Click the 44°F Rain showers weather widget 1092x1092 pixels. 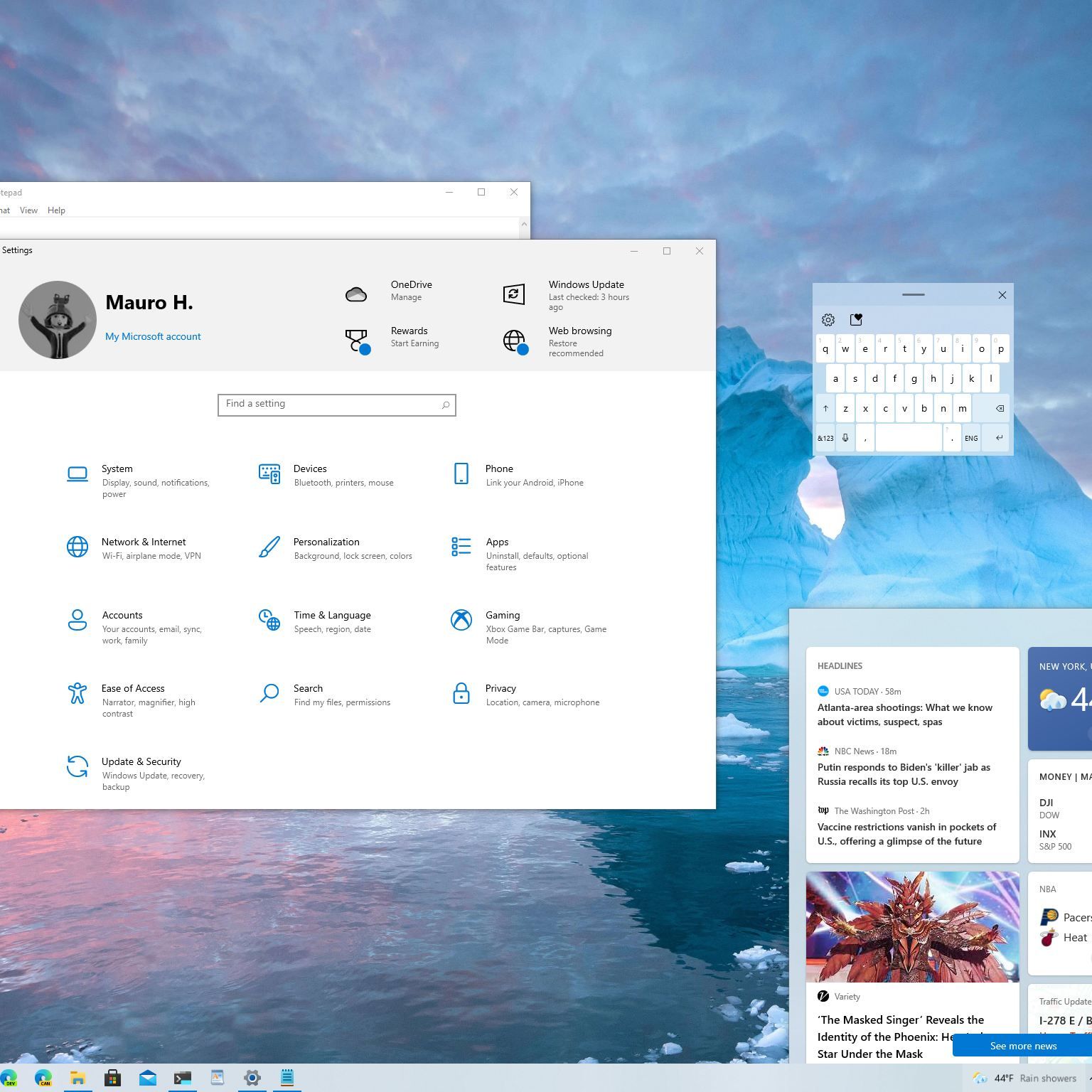(1025, 1078)
